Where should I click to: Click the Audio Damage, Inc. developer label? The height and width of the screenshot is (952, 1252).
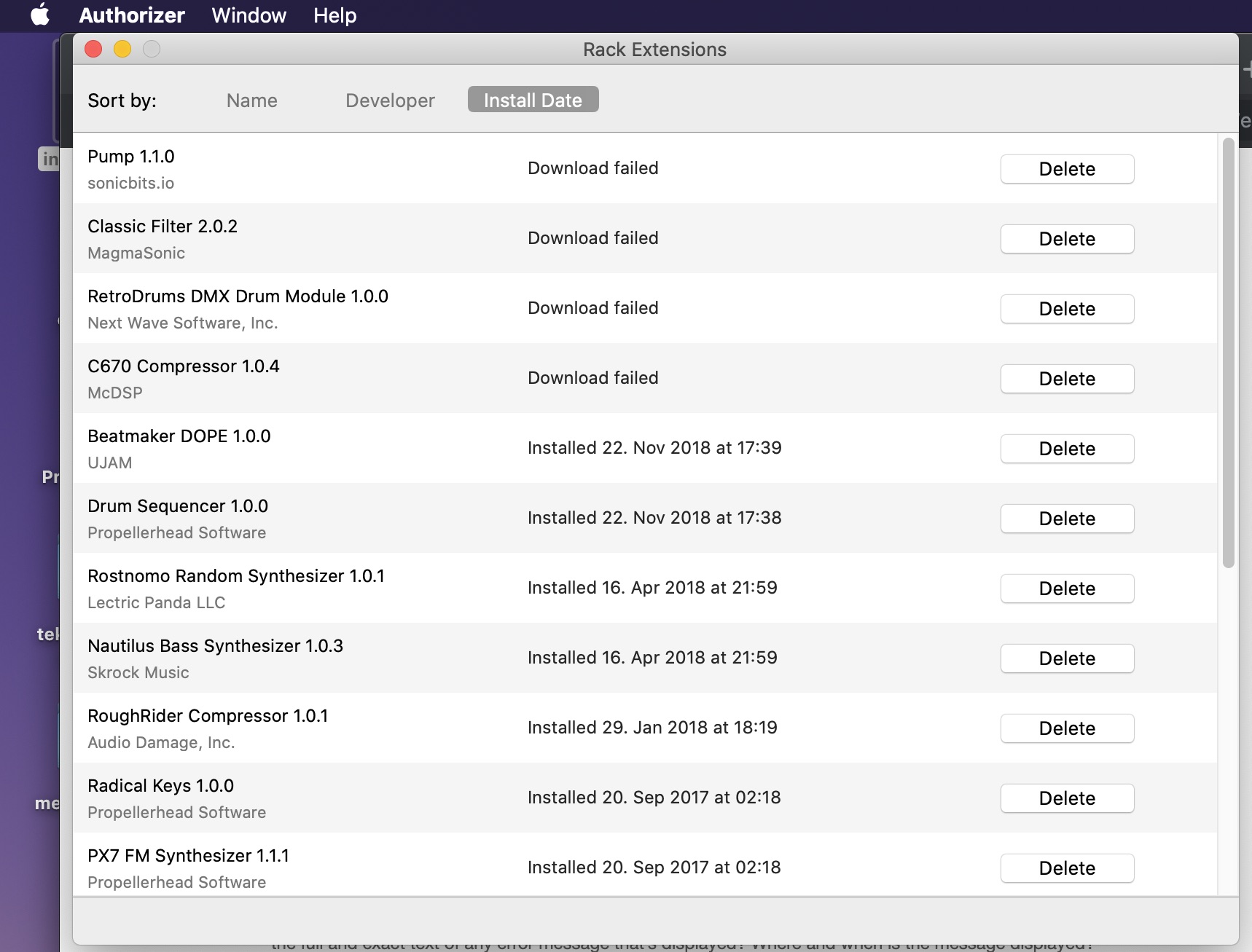(x=161, y=742)
